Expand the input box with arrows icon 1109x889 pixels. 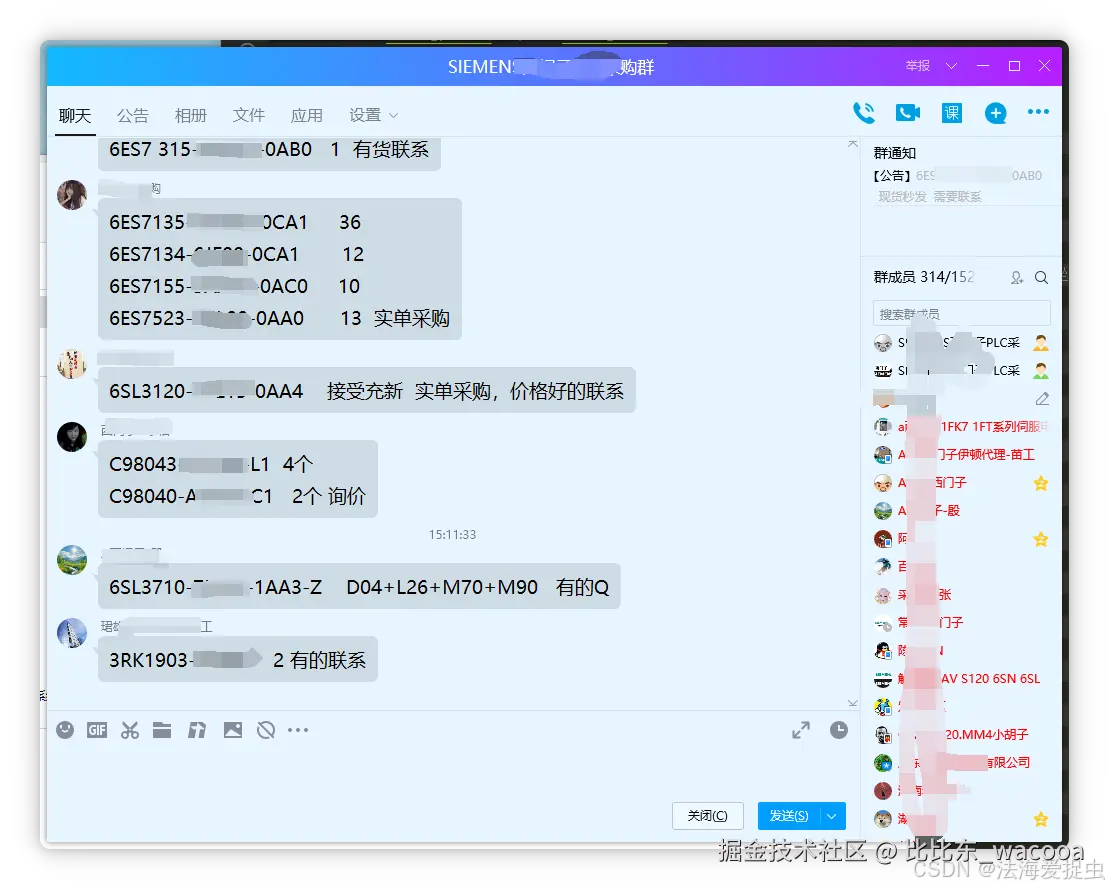coord(801,730)
